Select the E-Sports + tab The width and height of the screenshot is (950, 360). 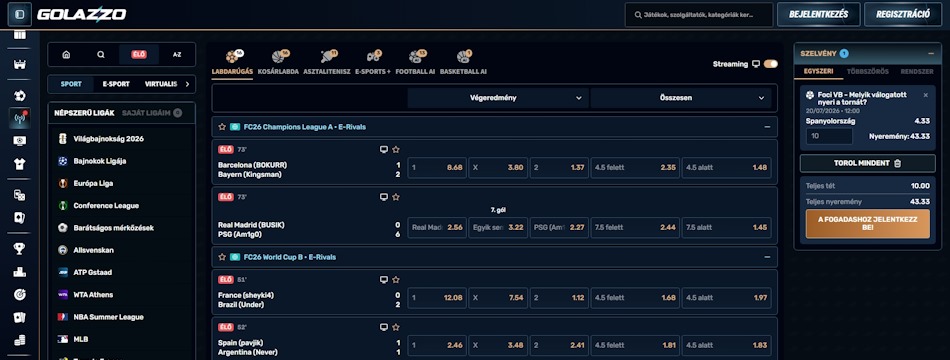pyautogui.click(x=373, y=63)
